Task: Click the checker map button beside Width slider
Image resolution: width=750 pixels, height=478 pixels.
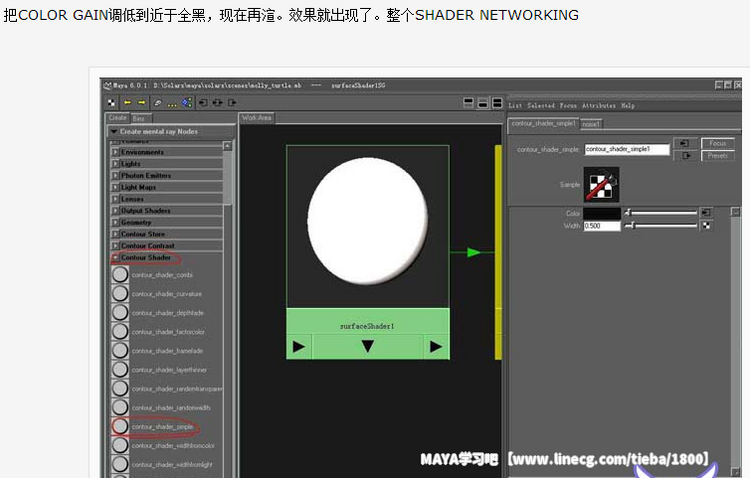Action: 706,225
